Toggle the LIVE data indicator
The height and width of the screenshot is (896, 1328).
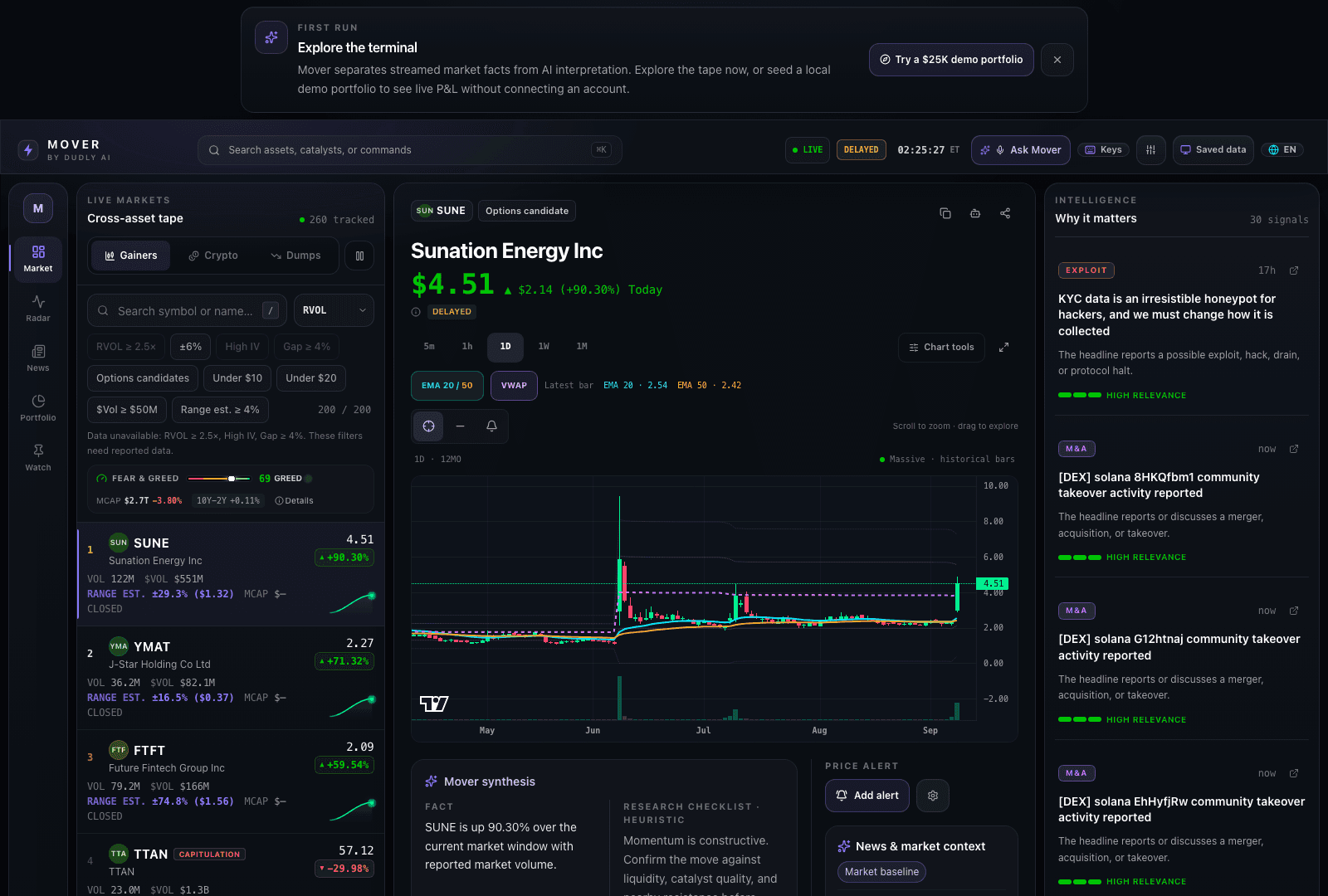808,150
